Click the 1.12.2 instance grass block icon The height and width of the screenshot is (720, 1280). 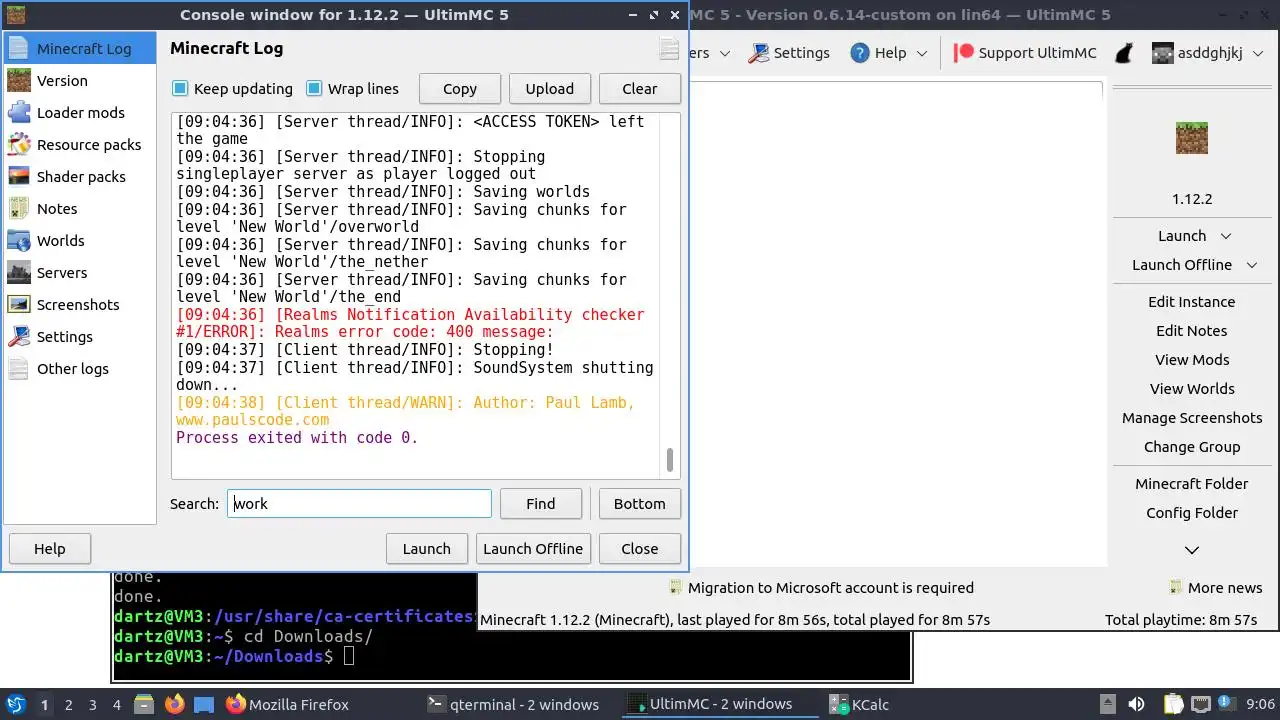pos(1192,138)
